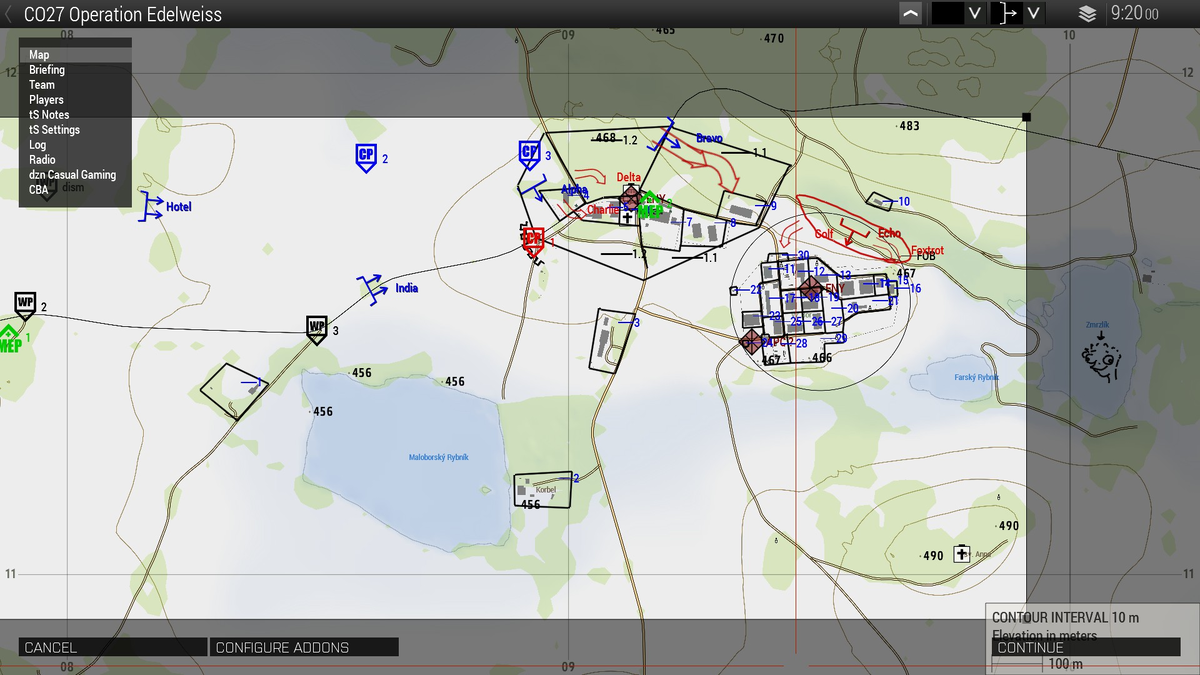Open the Players menu item
This screenshot has height=675, width=1200.
(75, 100)
